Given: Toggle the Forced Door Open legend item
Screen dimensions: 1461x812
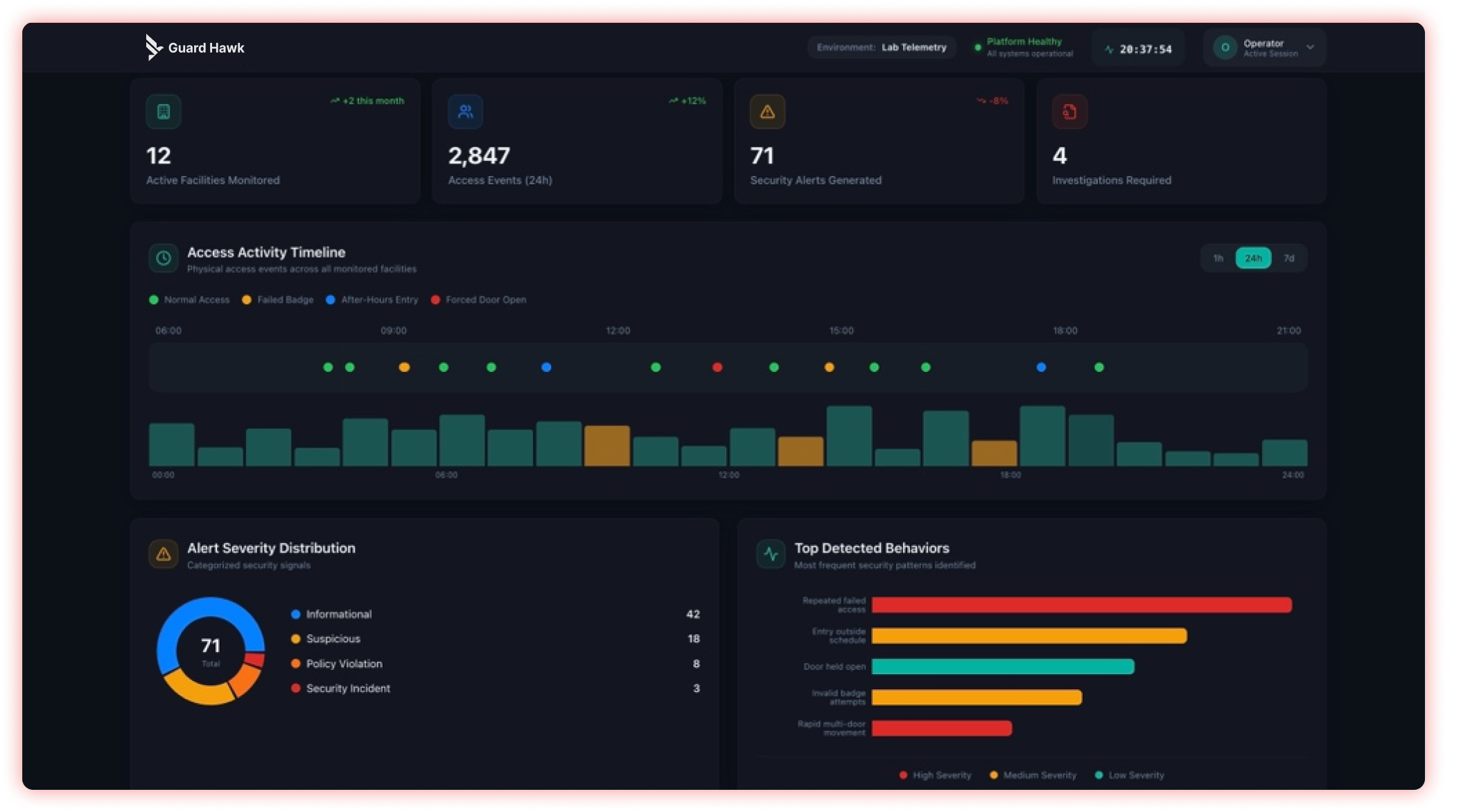Looking at the screenshot, I should [x=479, y=300].
